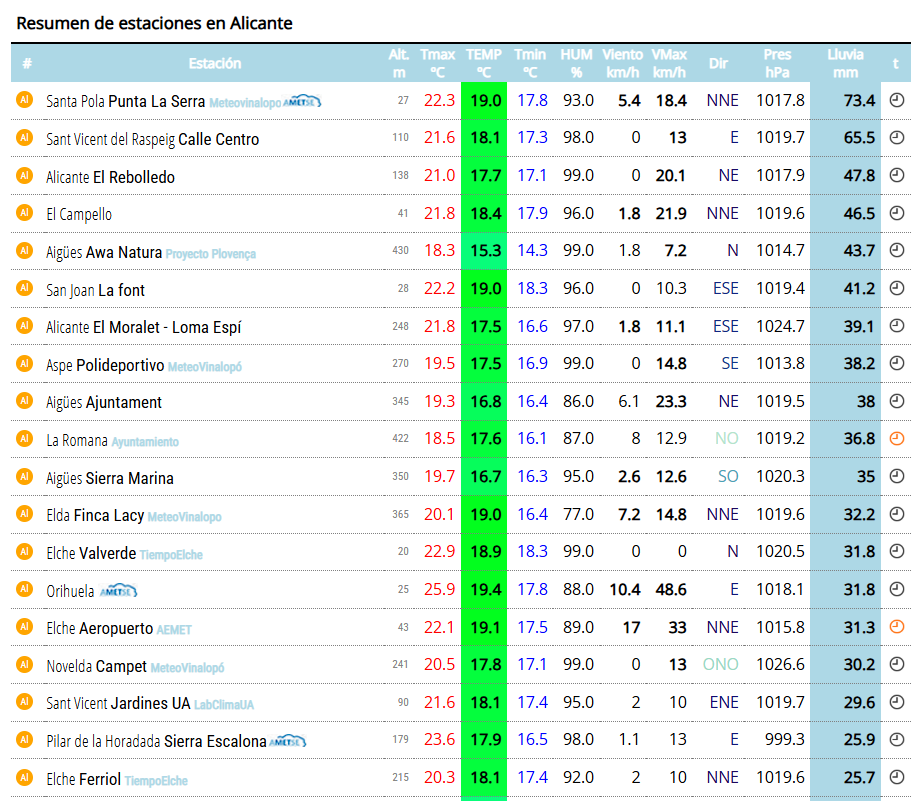
Task: Sort by Viento km/h column header
Action: 623,63
